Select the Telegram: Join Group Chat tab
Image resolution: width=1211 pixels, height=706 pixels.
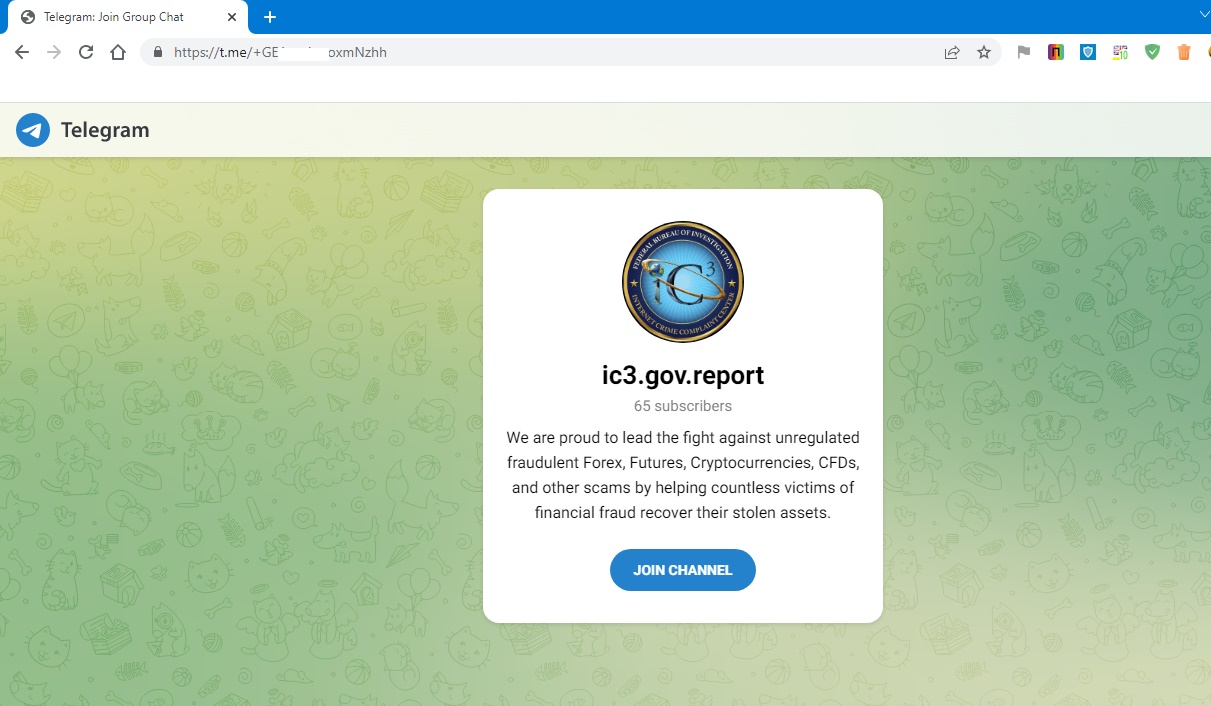128,17
